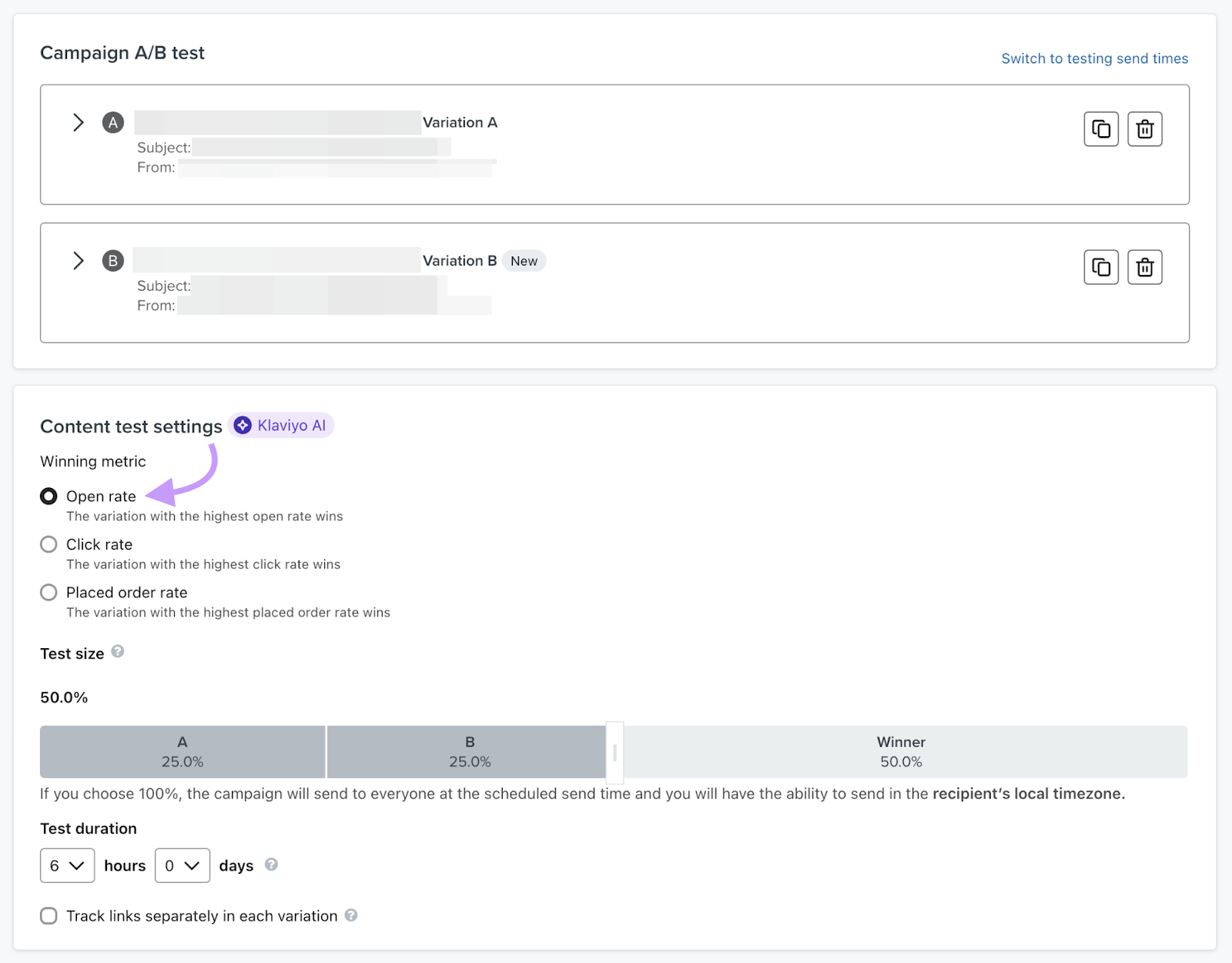Delete Variation B
Image resolution: width=1232 pixels, height=963 pixels.
pos(1144,267)
